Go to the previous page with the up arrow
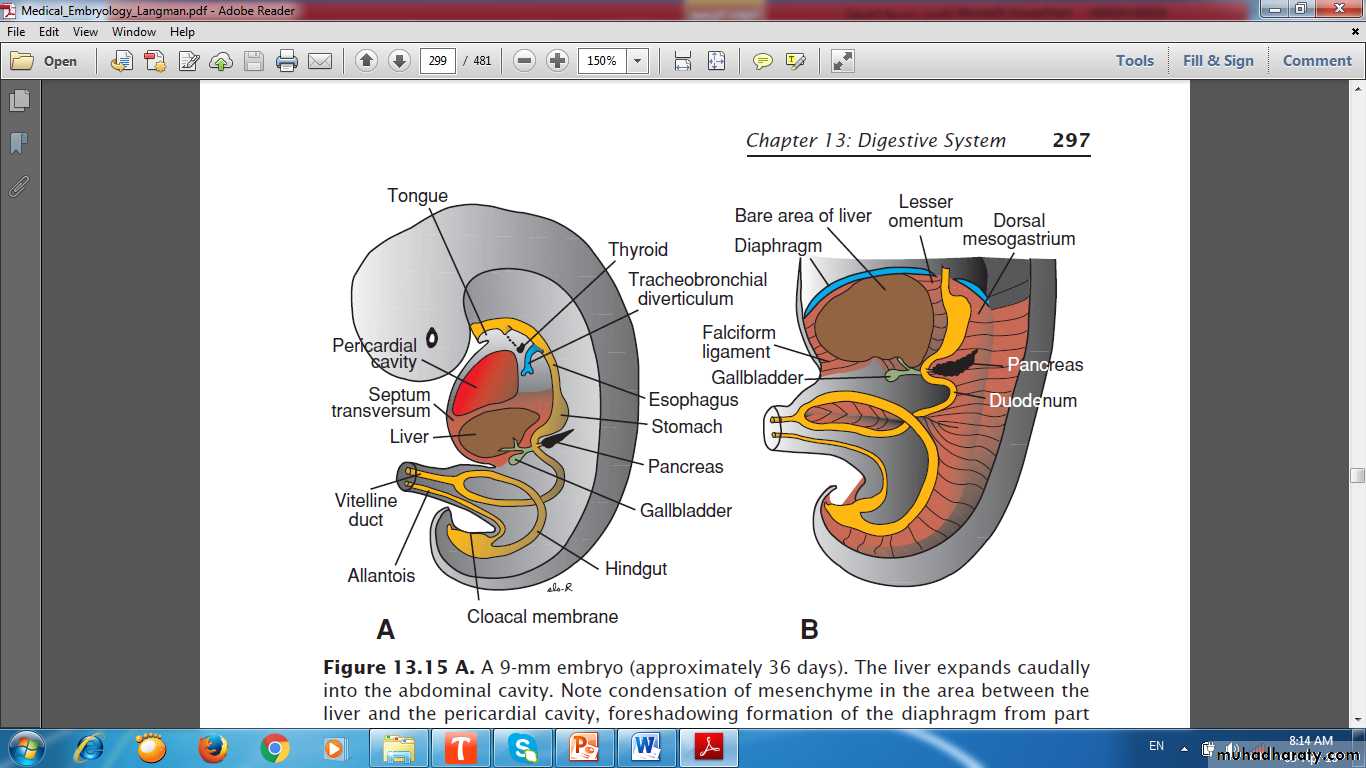The image size is (1366, 768). coord(366,61)
